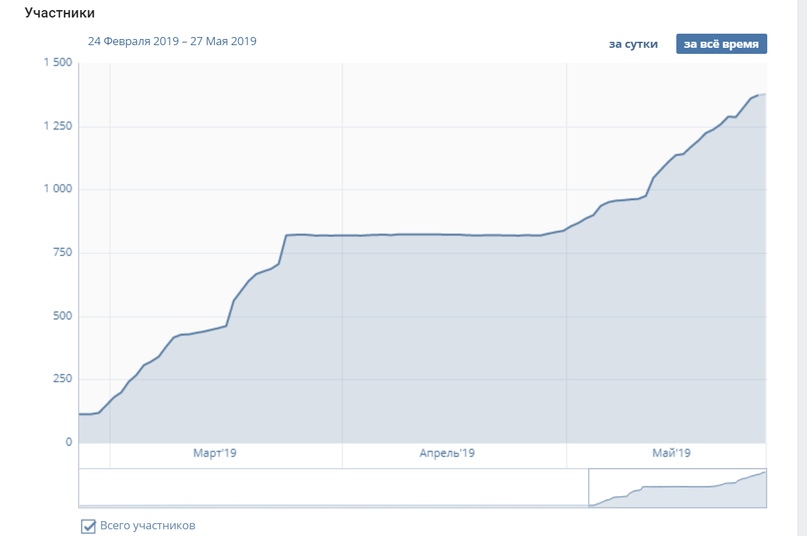Click the Всего участников legend label
This screenshot has height=536, width=807.
[x=148, y=525]
